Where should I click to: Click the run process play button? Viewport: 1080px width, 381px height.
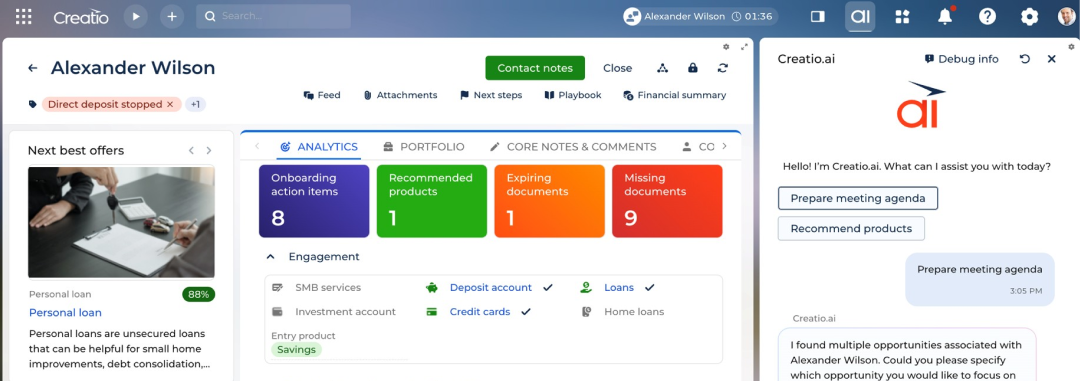tap(136, 16)
